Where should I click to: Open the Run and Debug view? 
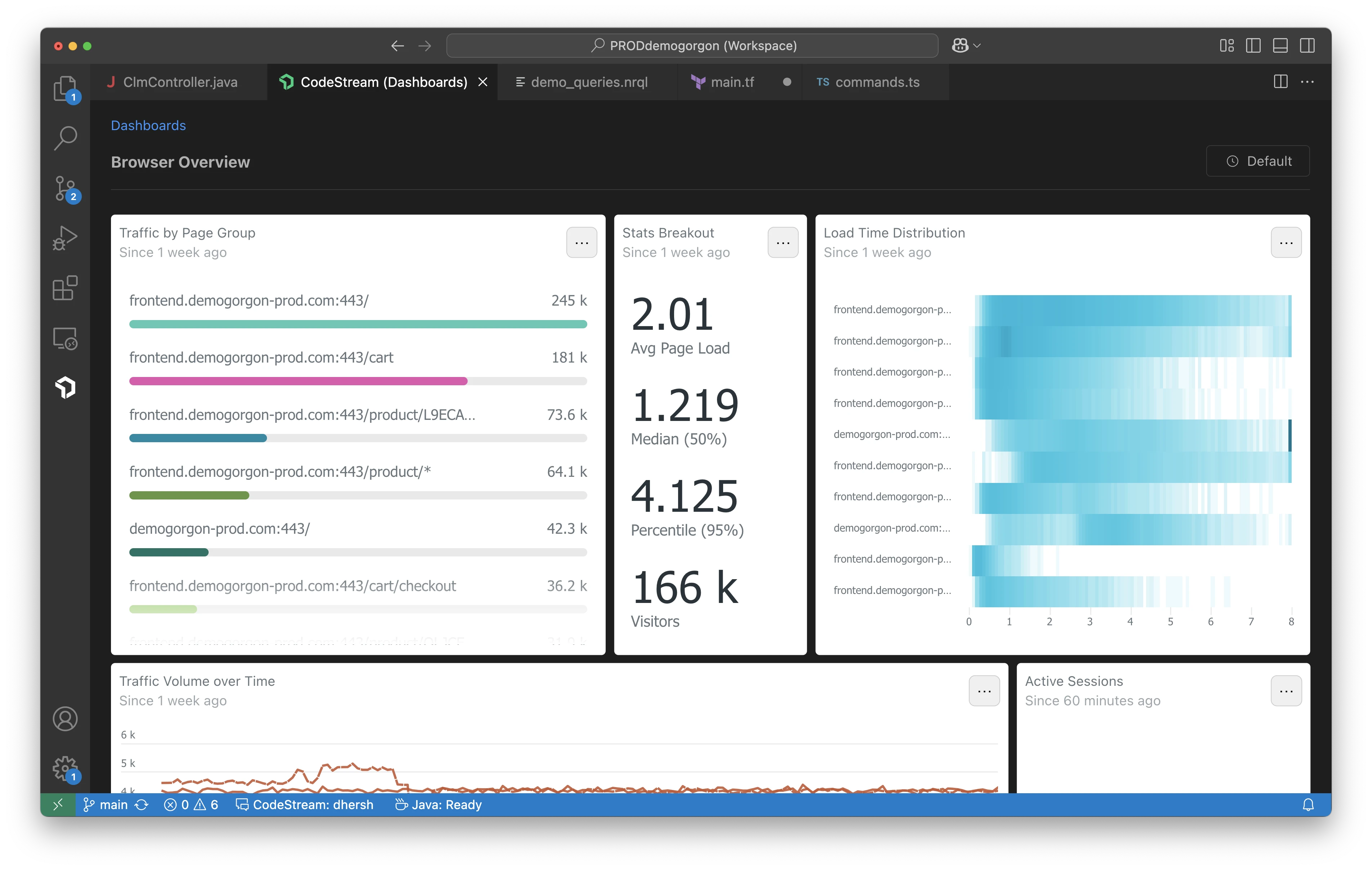point(65,238)
